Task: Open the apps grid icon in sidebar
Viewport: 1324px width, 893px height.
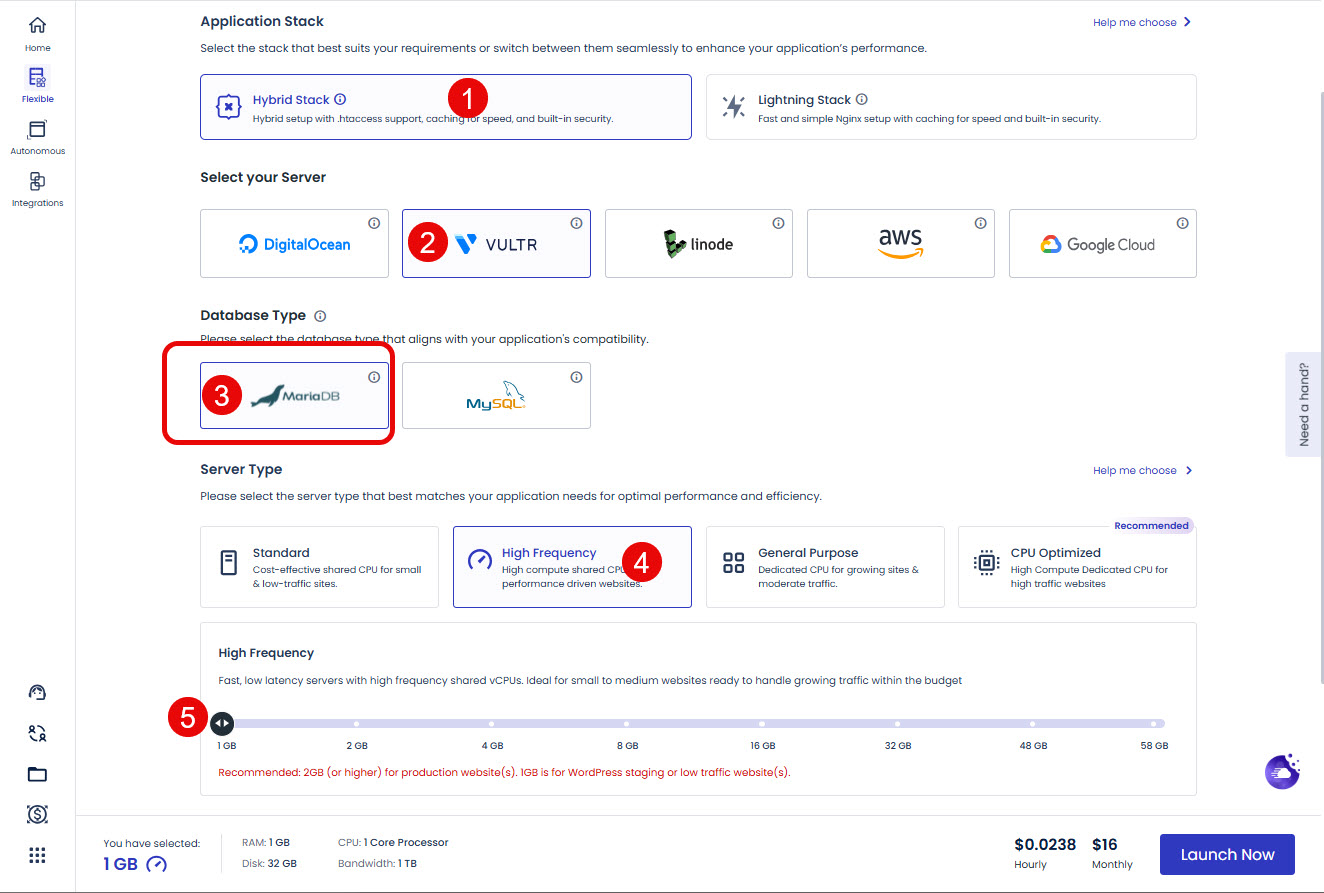Action: (37, 855)
